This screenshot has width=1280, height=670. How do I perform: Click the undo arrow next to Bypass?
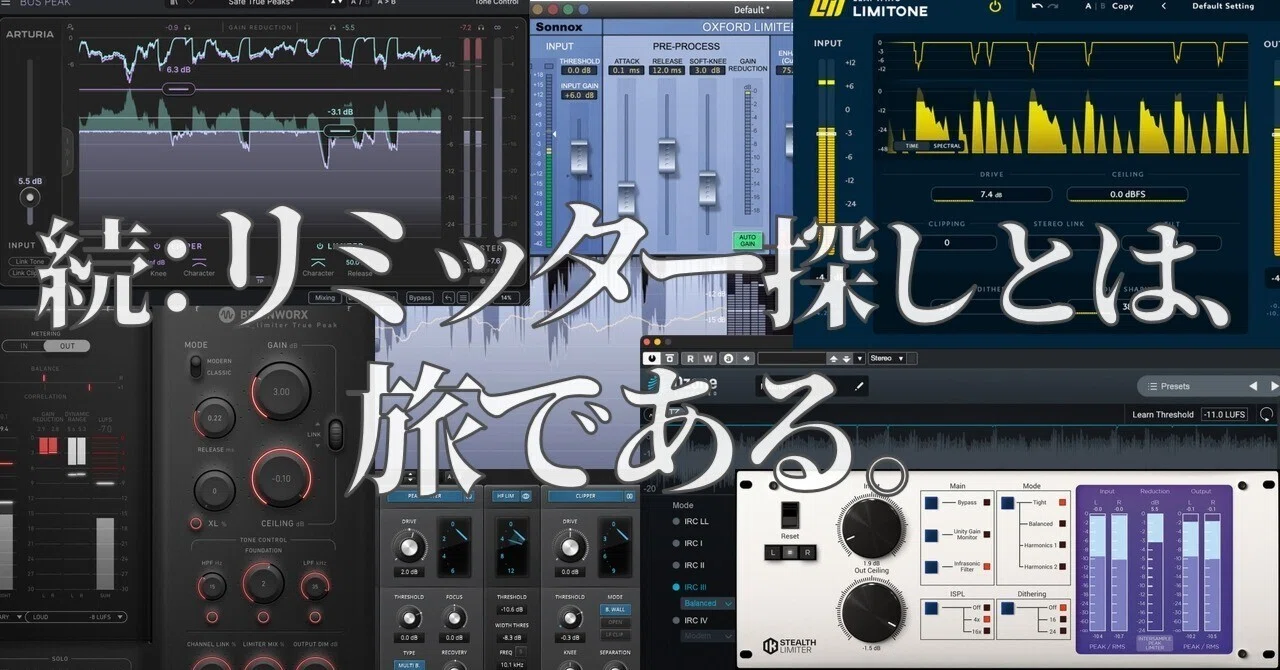(449, 298)
